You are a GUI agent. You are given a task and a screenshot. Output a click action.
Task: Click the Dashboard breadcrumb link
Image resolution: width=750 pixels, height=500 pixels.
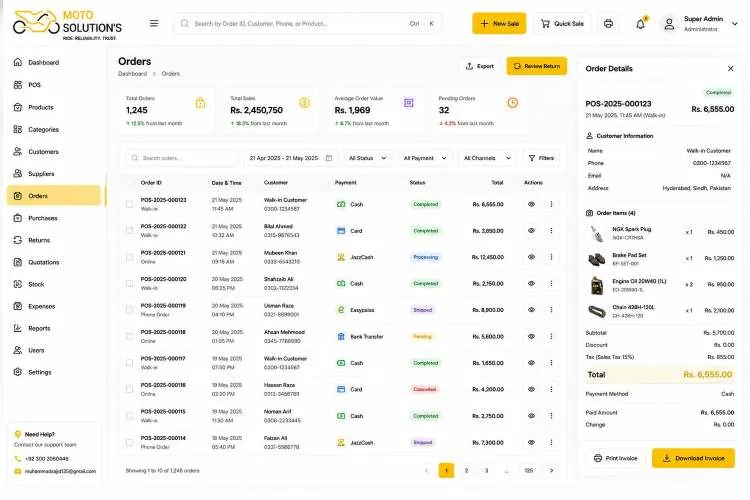click(x=132, y=74)
